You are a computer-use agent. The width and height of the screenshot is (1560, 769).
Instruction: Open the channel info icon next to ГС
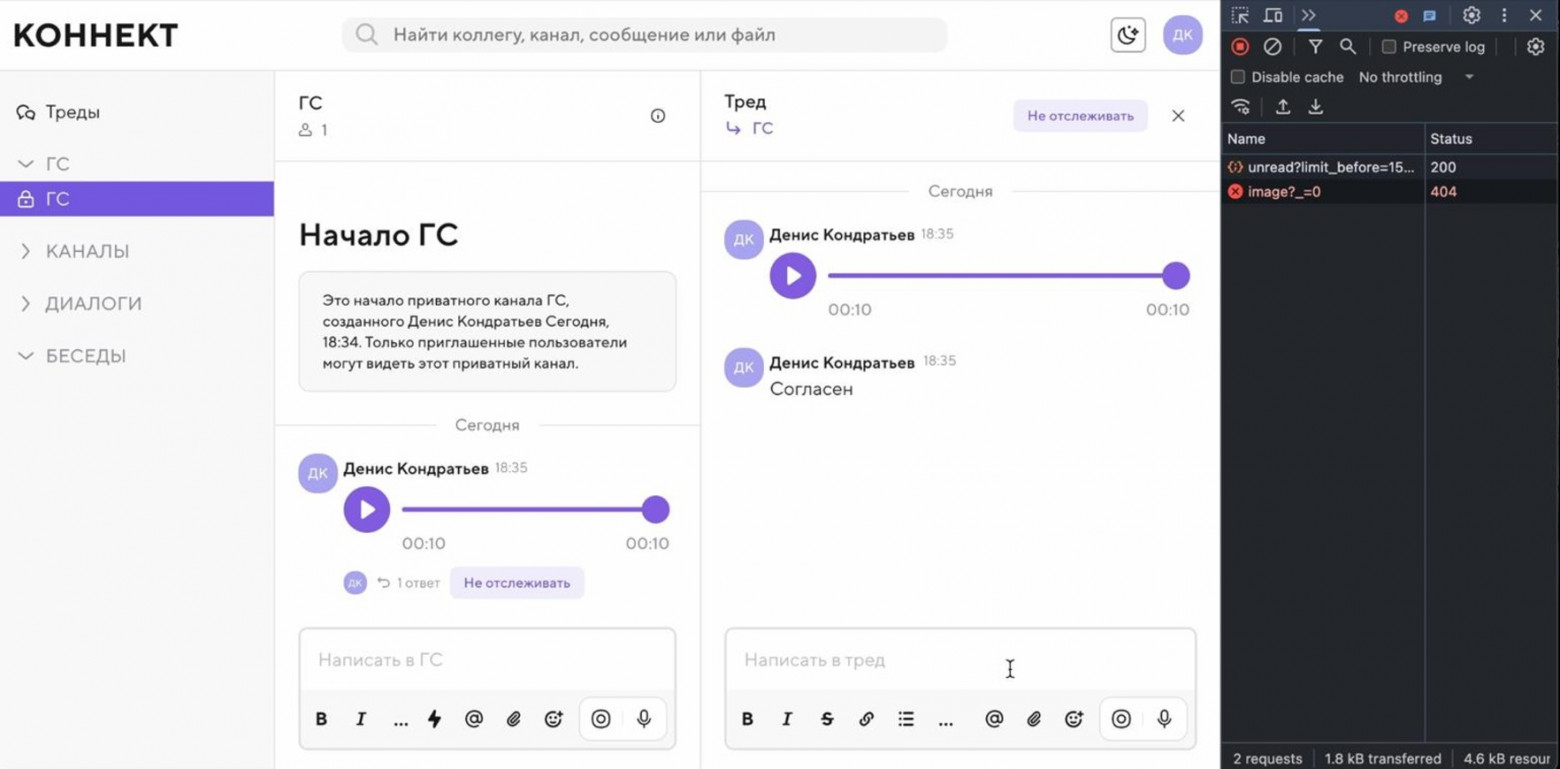[657, 115]
